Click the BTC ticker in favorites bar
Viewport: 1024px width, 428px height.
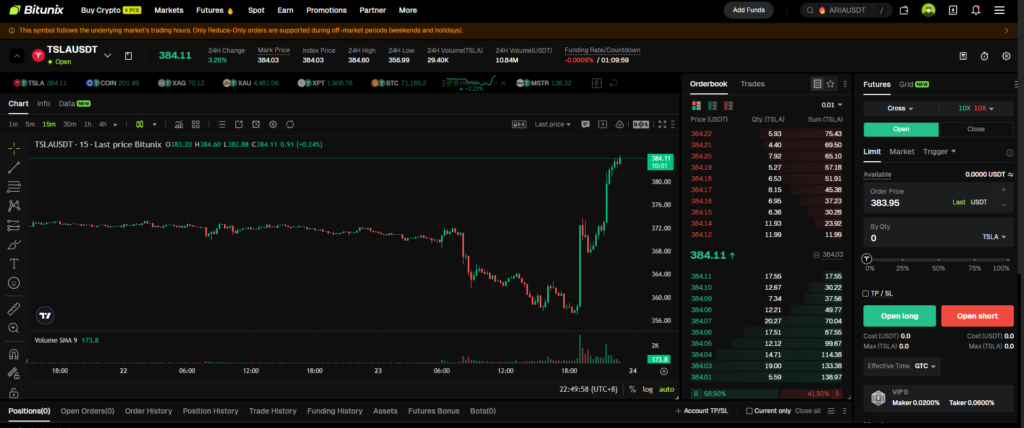[398, 83]
